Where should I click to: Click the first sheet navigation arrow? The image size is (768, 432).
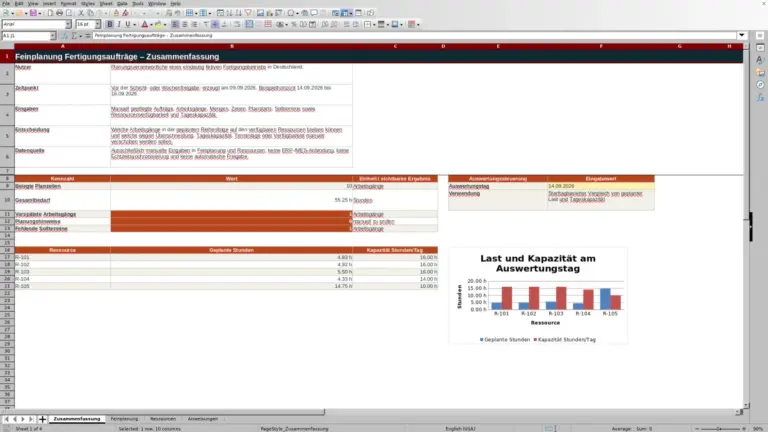pyautogui.click(x=6, y=419)
